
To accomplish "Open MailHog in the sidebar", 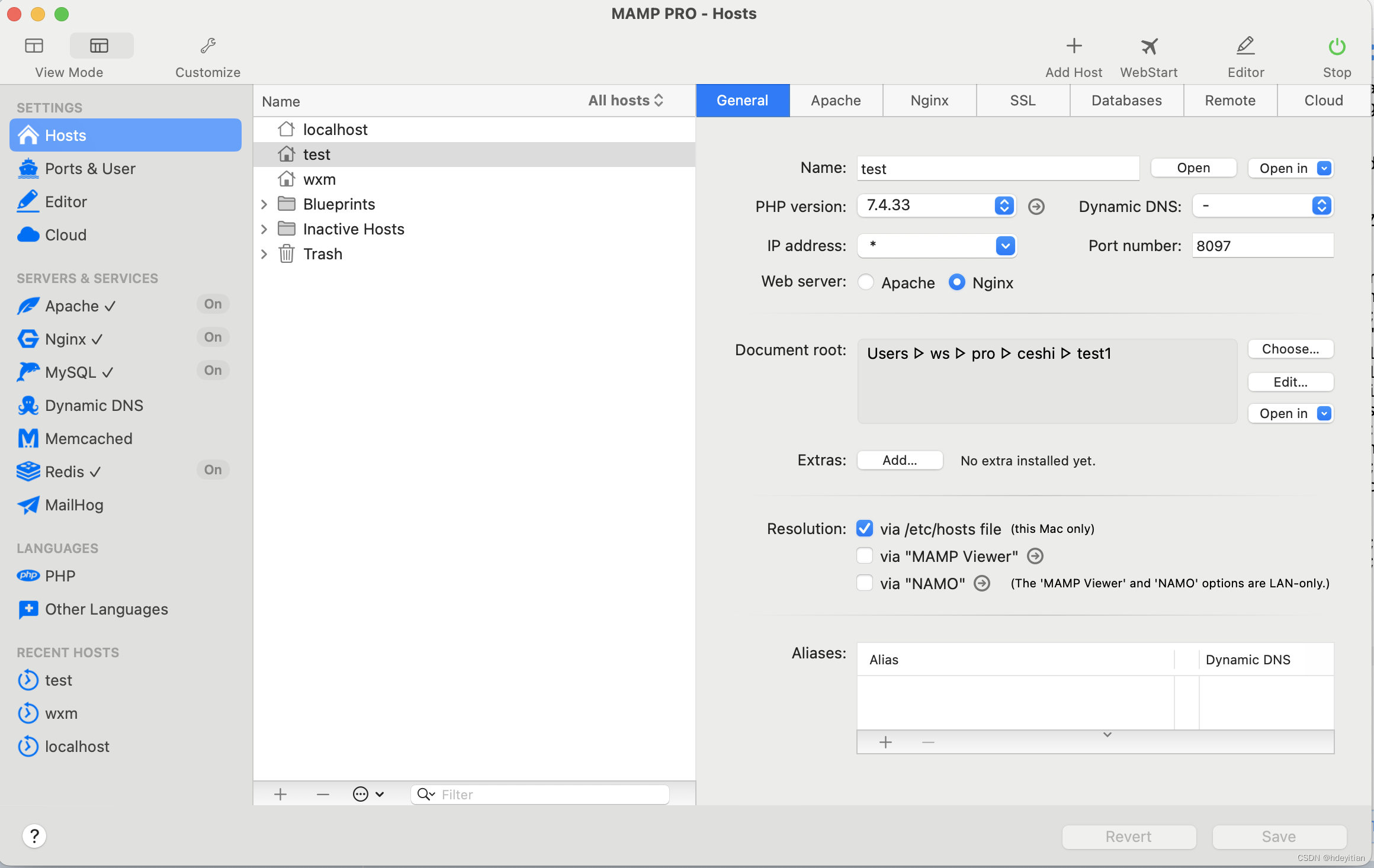I will (x=74, y=505).
